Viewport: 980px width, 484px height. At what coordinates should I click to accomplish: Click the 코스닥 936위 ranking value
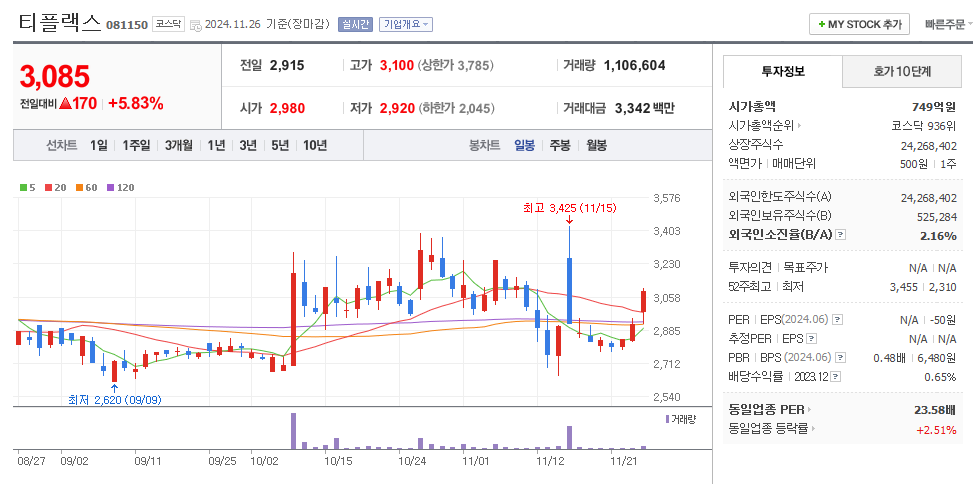click(924, 126)
